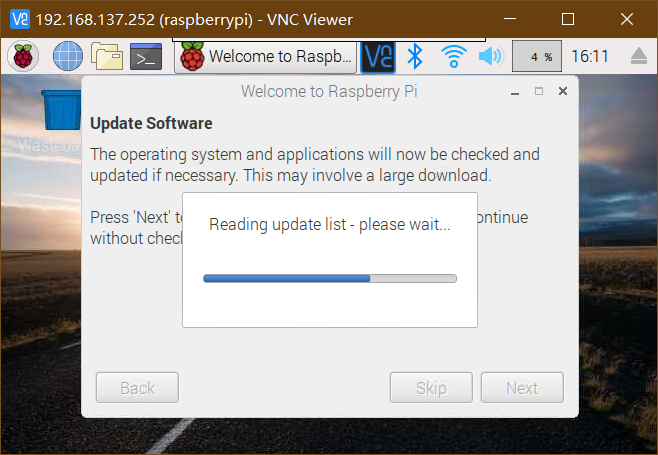Click the 16:11 panel clock

point(590,56)
